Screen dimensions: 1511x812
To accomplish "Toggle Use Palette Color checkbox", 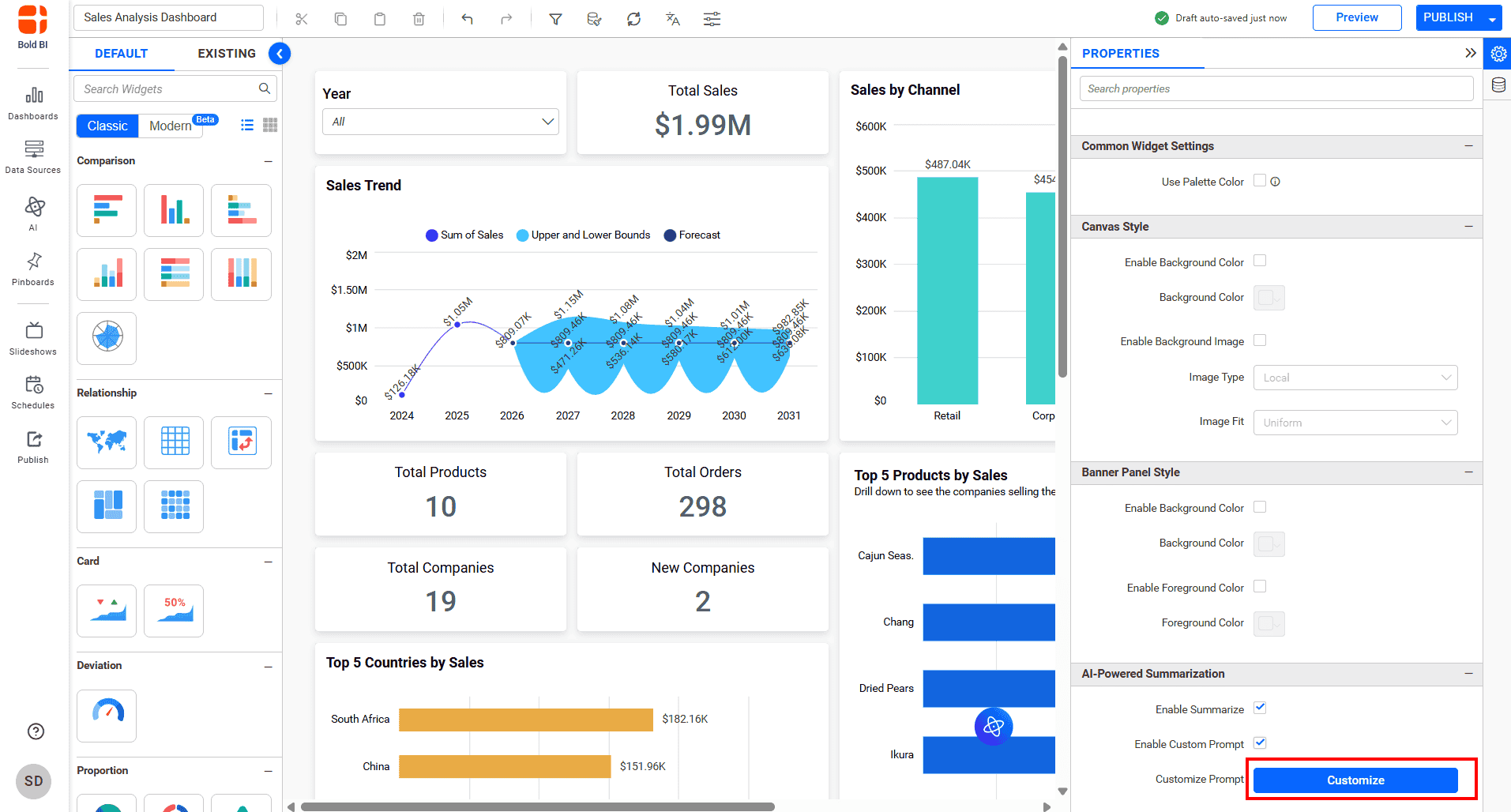I will coord(1260,180).
